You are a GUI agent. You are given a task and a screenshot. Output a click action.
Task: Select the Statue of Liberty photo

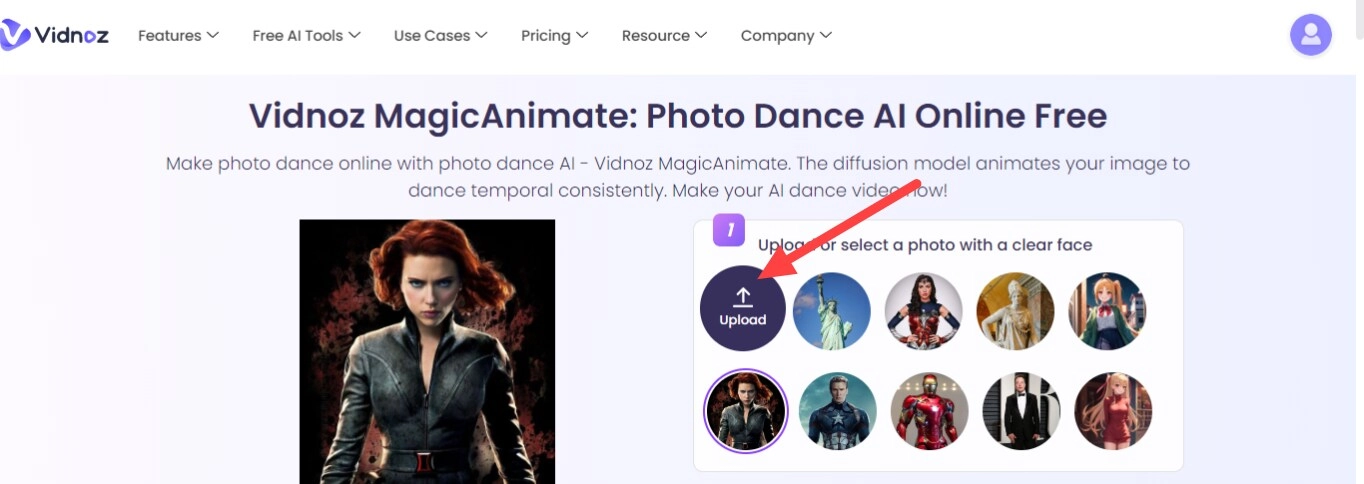[x=832, y=311]
